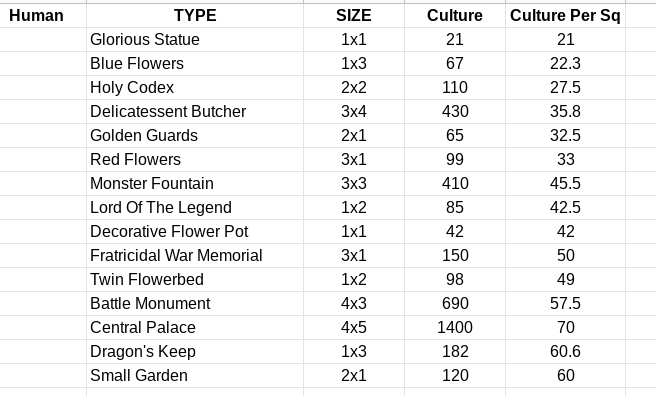Select the Glorious Statue cell
This screenshot has height=396, width=656.
point(195,40)
